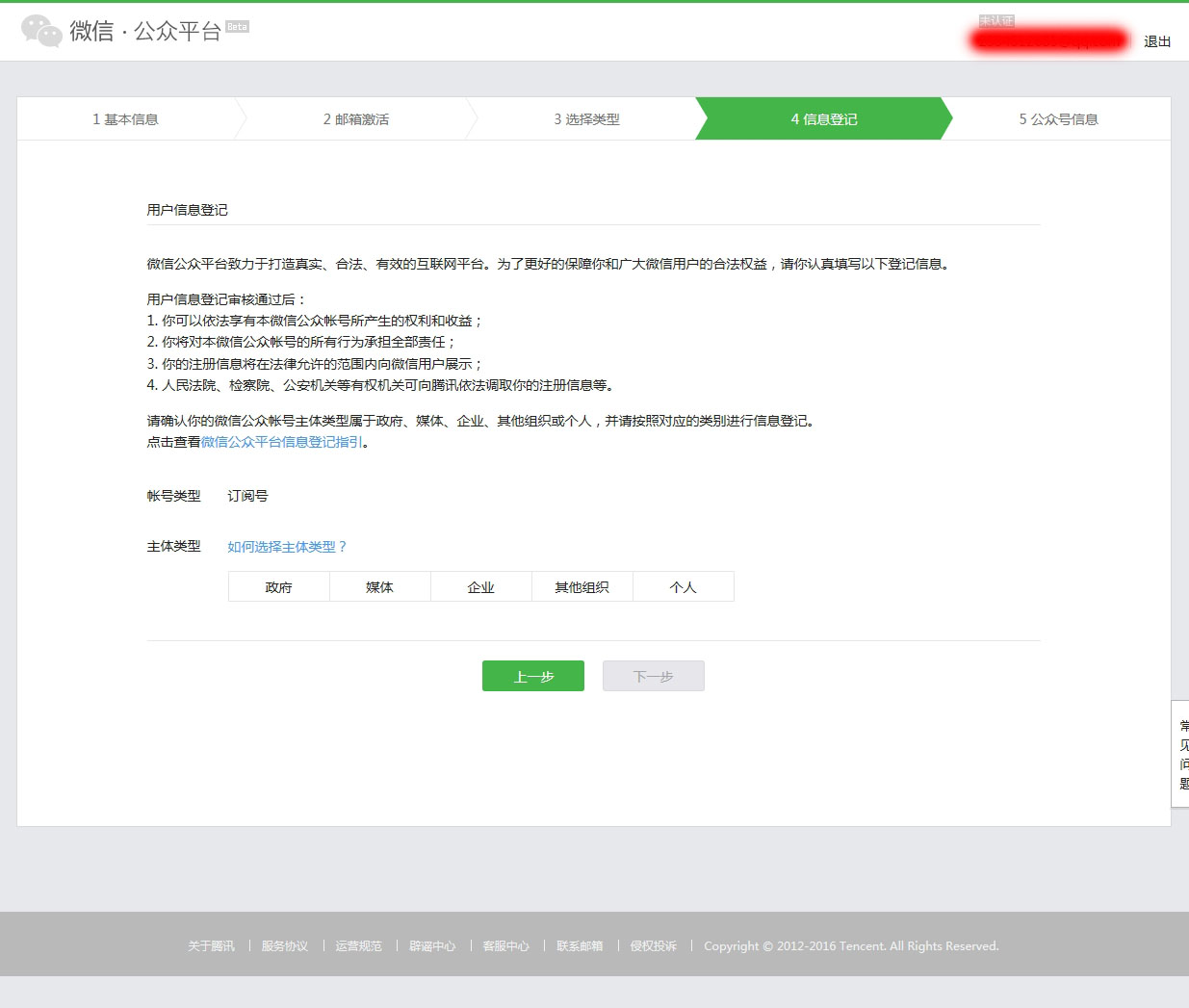Open 联系邮箱 footer link
The height and width of the screenshot is (1008, 1189).
click(580, 946)
